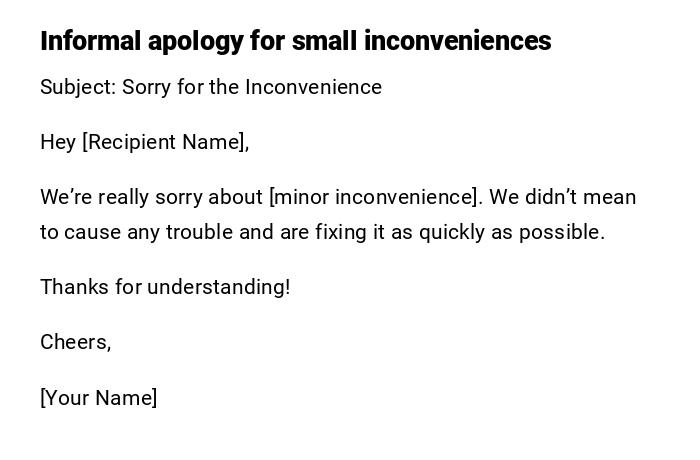700x460 pixels.
Task: Click the 'Cheers,' sign-off
Action: point(75,342)
